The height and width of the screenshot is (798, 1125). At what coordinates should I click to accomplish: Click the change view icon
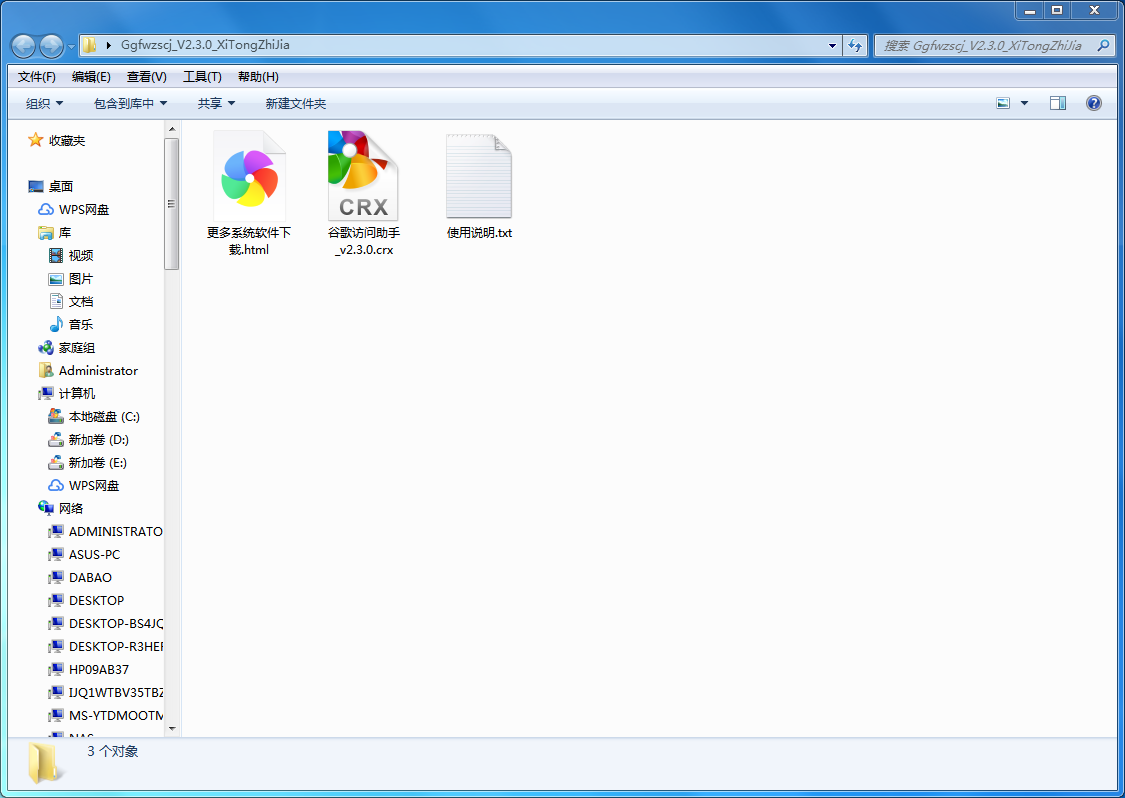pos(1003,103)
